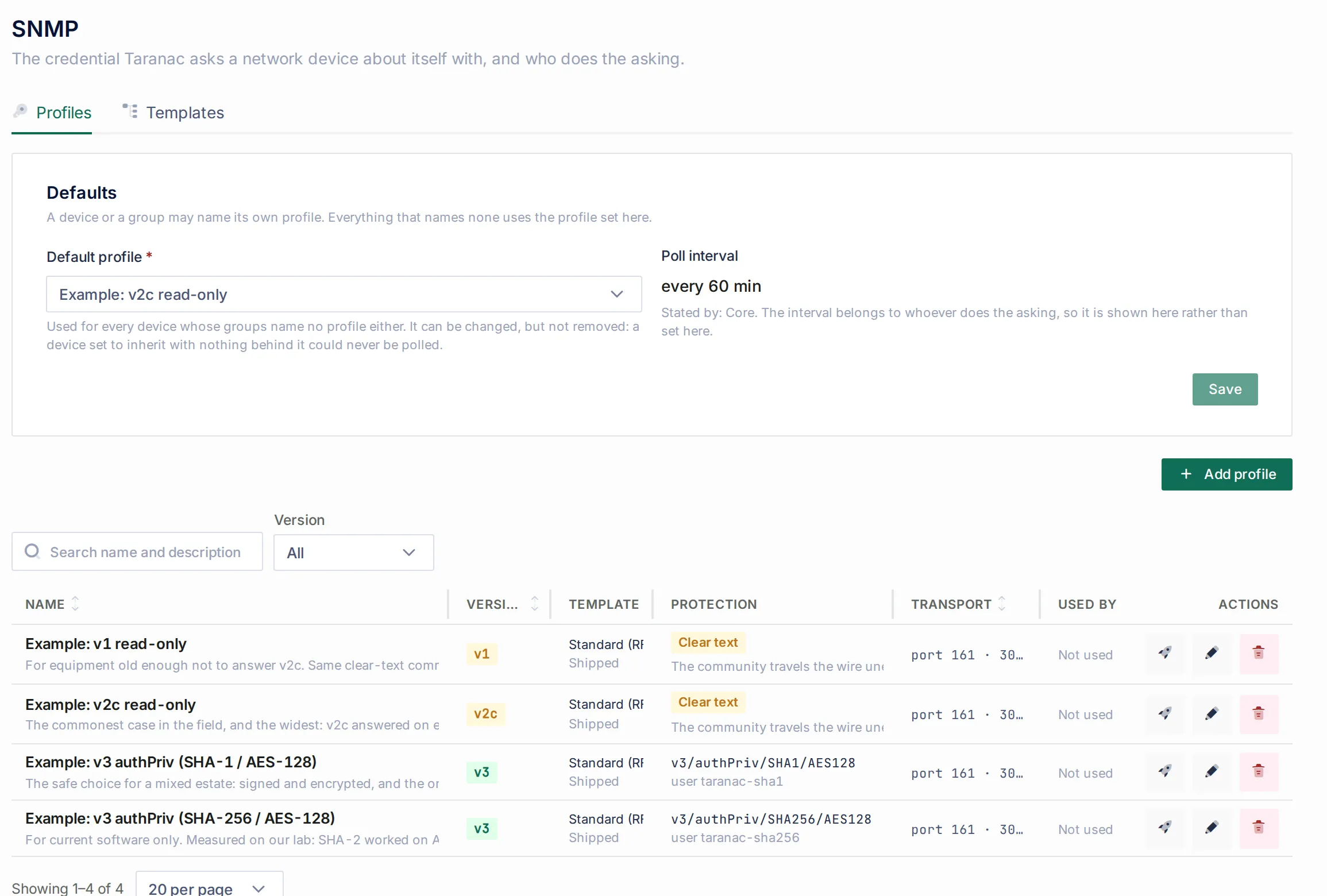This screenshot has height=896, width=1327.
Task: Click rocket test icon for Example: v1 read-only
Action: 1165,654
